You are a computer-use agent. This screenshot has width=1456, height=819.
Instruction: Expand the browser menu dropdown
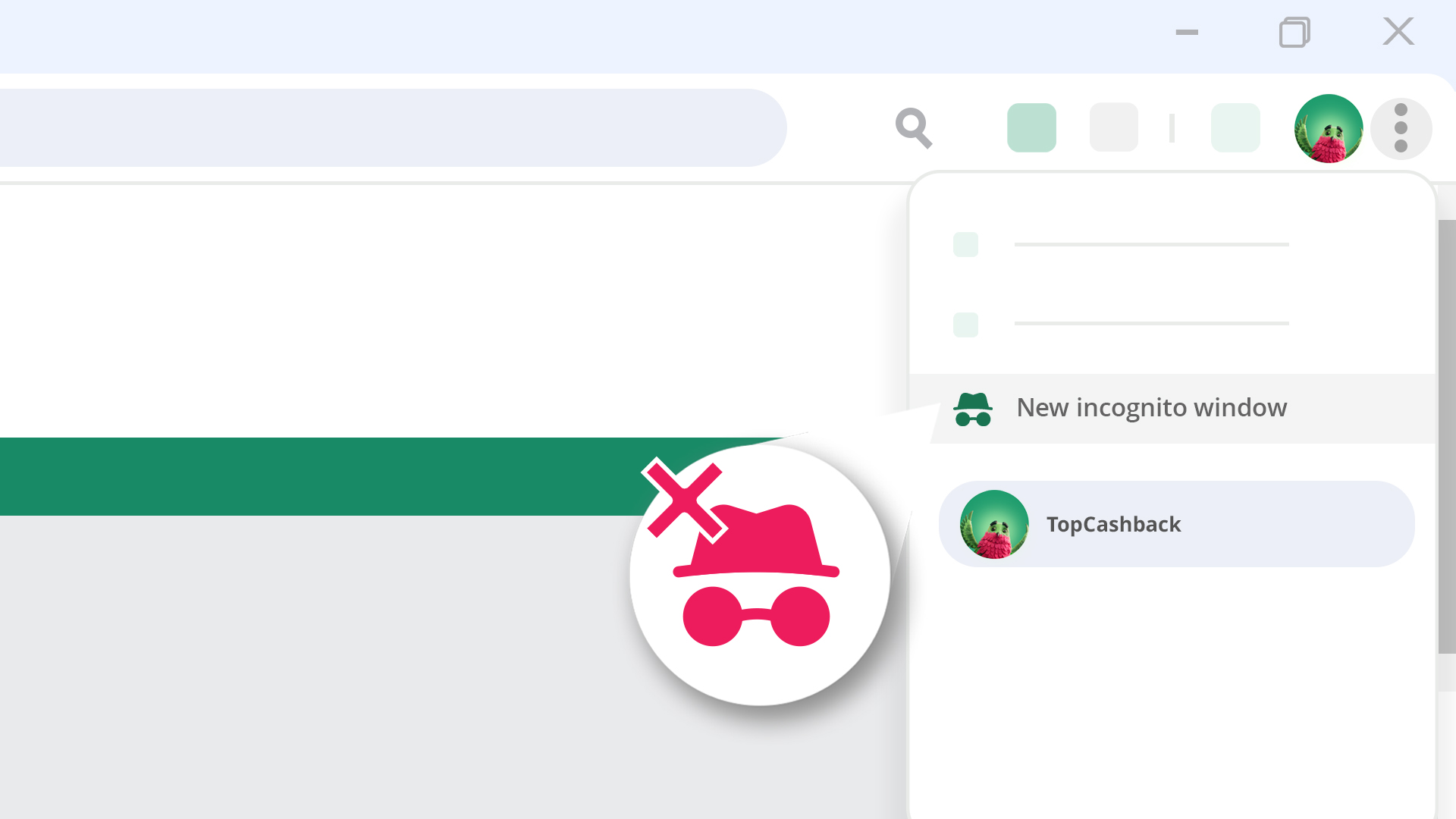pos(1402,128)
